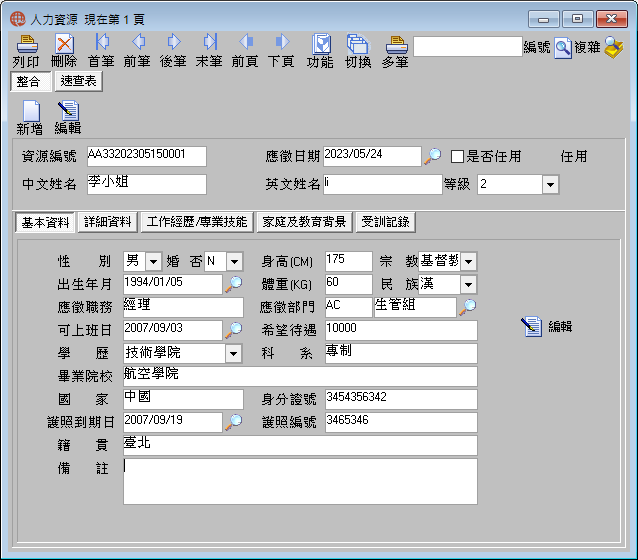The width and height of the screenshot is (638, 560).
Task: Open date picker beside 護照到期日
Action: pyautogui.click(x=234, y=422)
